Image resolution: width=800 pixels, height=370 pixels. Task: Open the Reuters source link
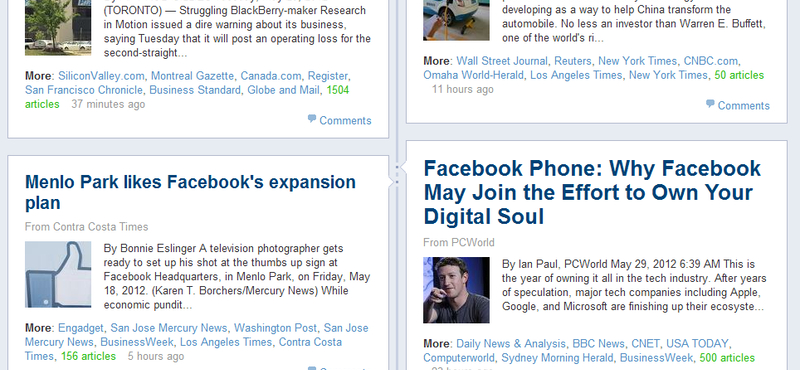[573, 61]
